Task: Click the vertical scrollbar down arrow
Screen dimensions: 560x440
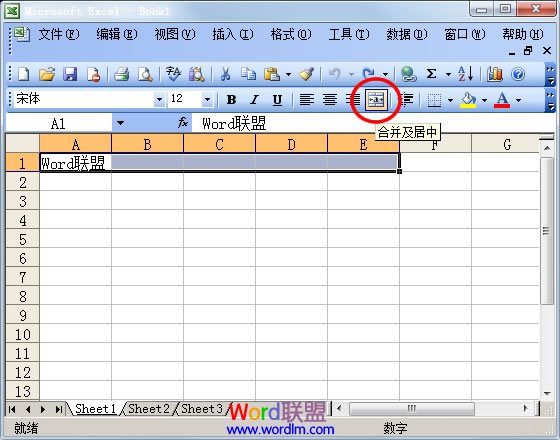Action: pyautogui.click(x=547, y=394)
